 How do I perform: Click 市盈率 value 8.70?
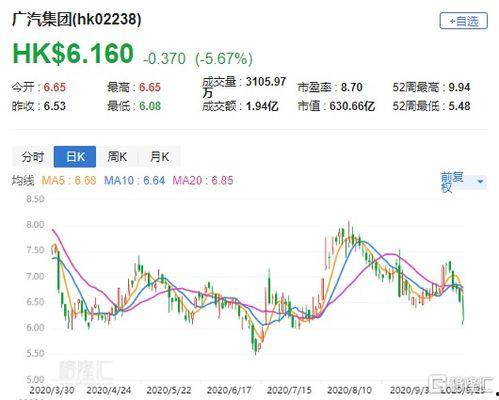352,87
